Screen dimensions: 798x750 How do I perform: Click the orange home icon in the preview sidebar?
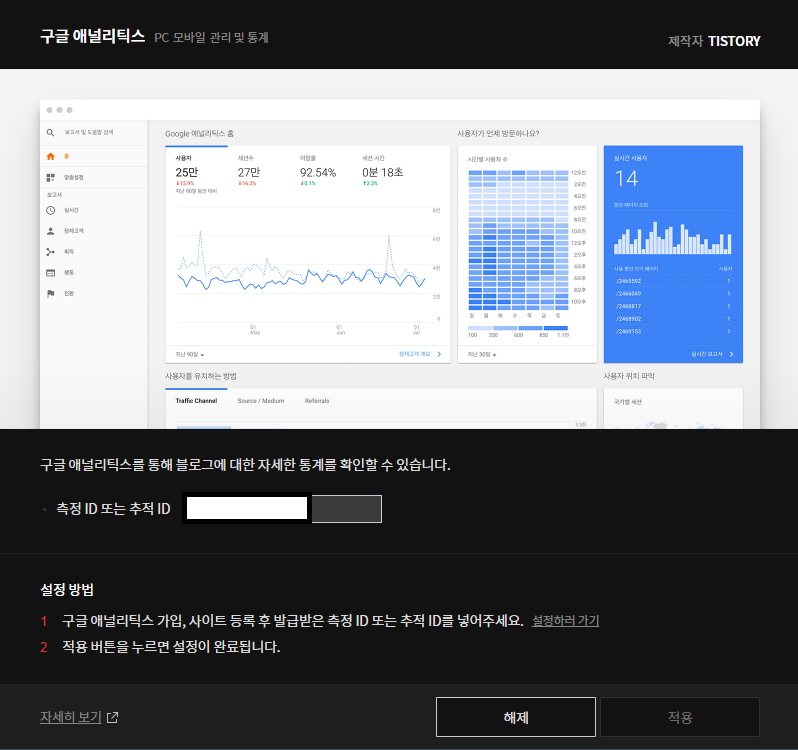tap(50, 156)
